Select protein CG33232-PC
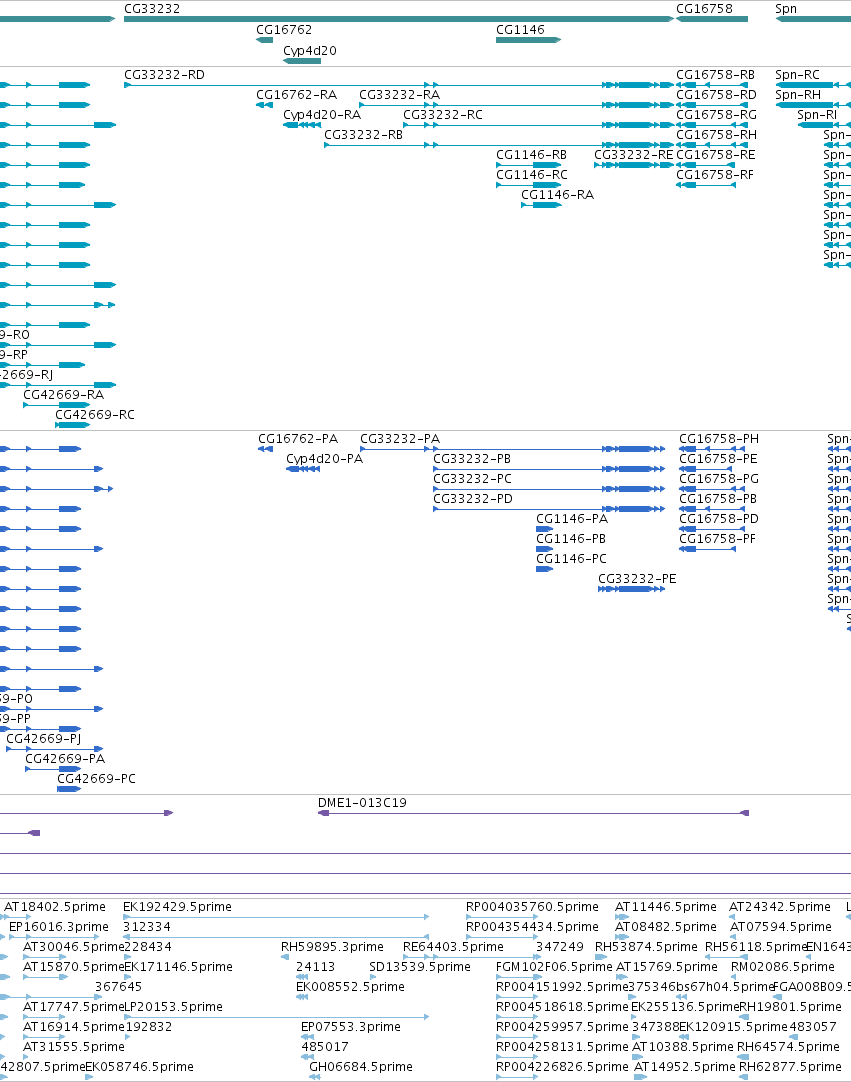Screen dimensions: 851x1082 (x=473, y=479)
